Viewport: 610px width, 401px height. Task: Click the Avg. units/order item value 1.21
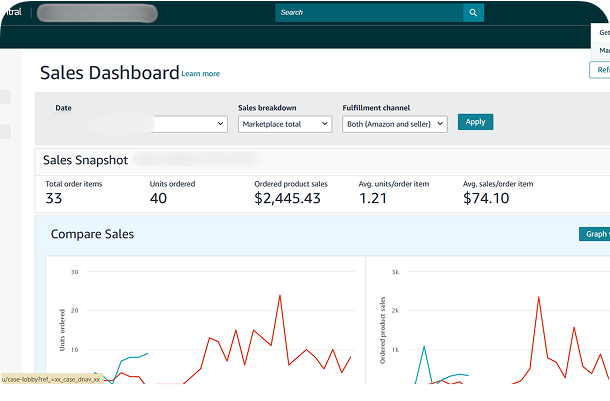372,198
